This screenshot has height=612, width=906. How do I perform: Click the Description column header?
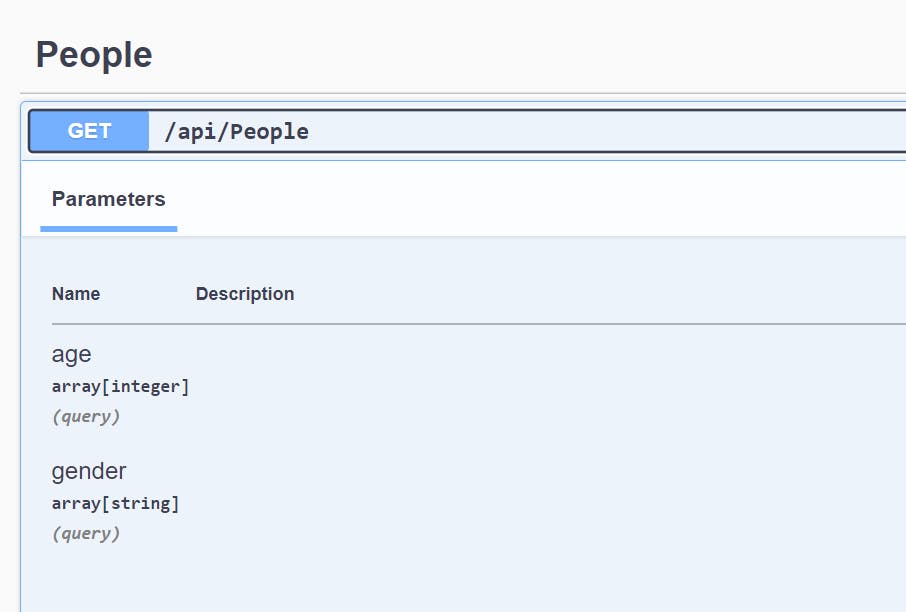pos(245,294)
